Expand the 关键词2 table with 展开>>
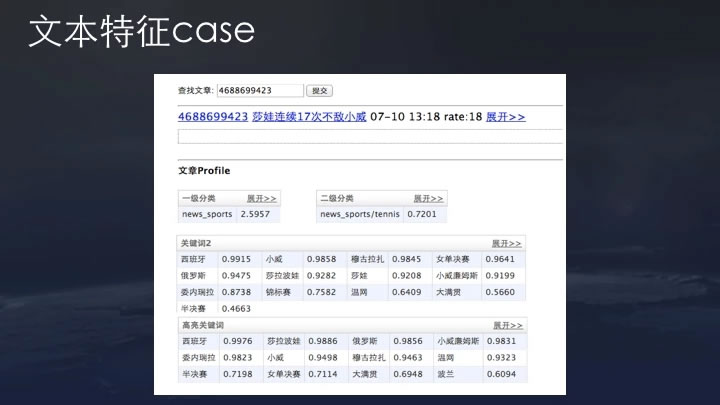Image resolution: width=720 pixels, height=405 pixels. click(506, 243)
